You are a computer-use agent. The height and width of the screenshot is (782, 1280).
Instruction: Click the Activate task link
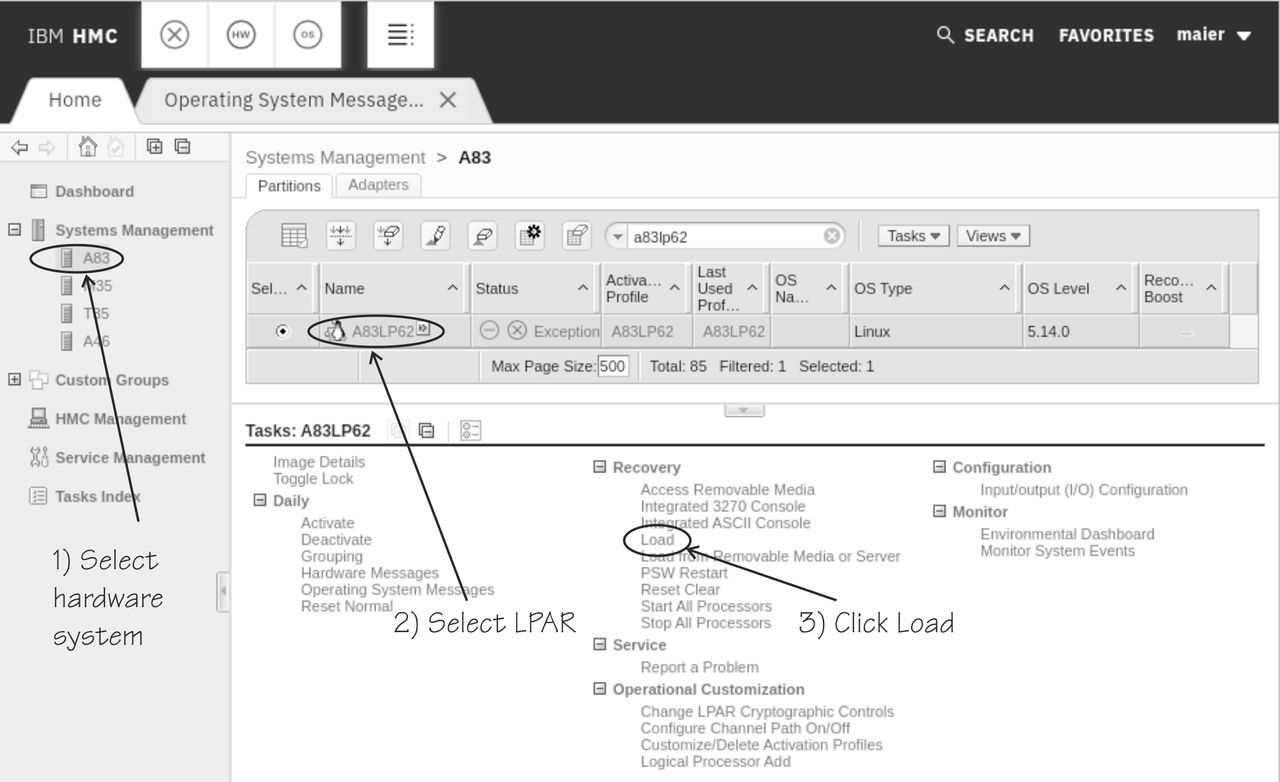pos(327,523)
